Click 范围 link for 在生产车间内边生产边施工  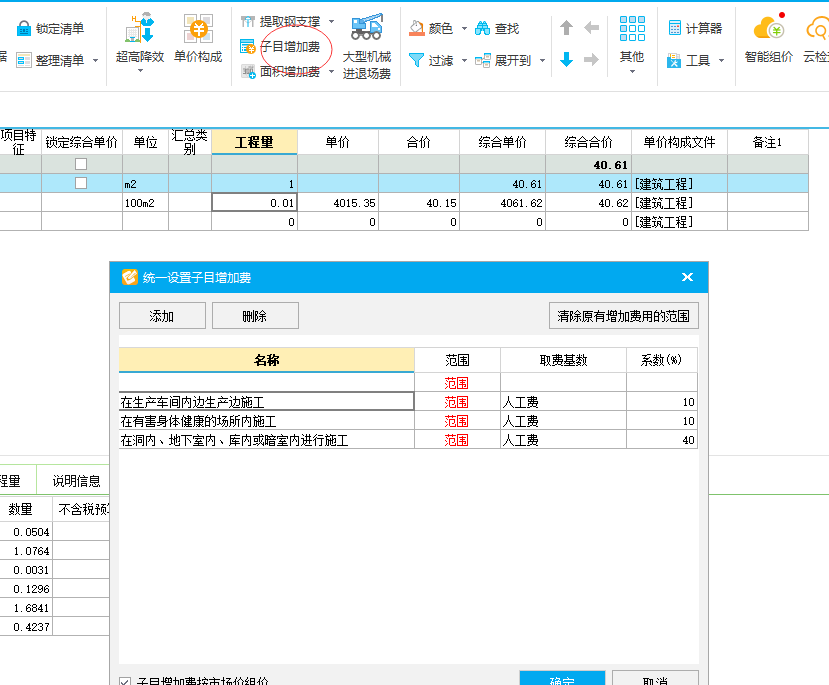(457, 402)
